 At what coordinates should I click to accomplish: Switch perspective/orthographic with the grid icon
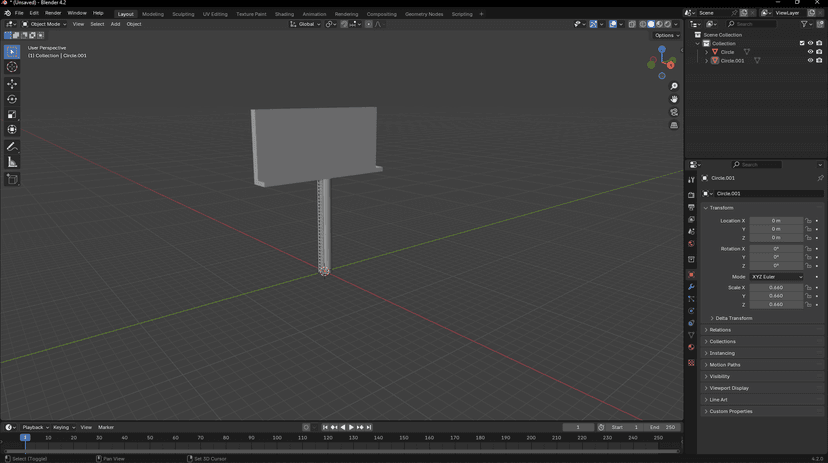[x=674, y=126]
